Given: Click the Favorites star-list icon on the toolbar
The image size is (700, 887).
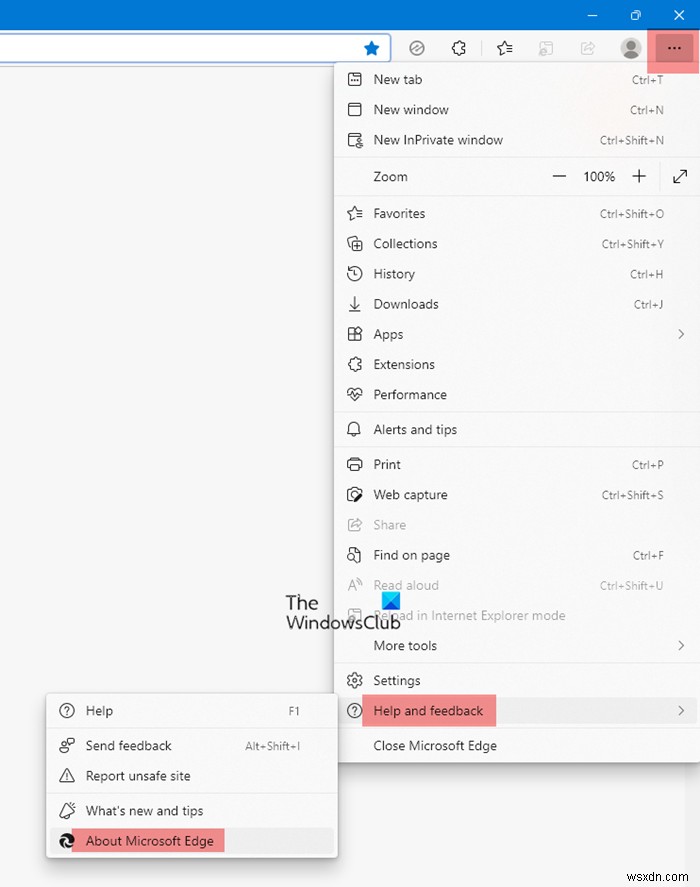Looking at the screenshot, I should [x=505, y=47].
